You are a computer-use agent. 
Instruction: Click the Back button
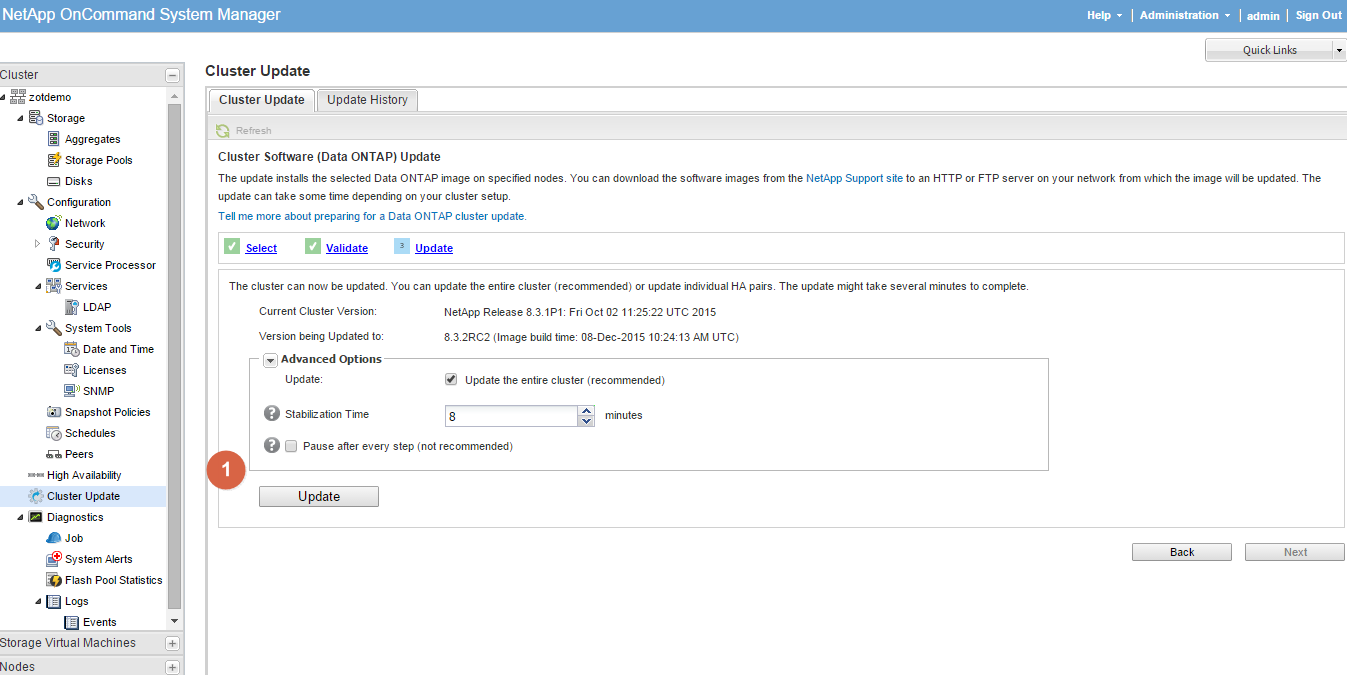(x=1182, y=552)
